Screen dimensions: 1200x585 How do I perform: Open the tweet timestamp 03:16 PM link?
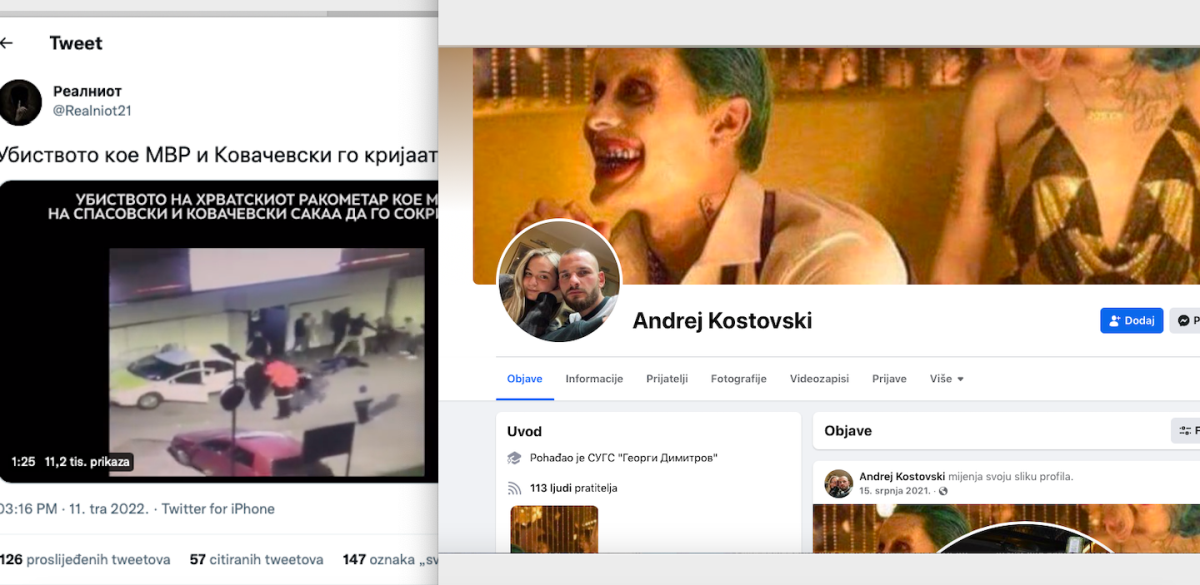(x=73, y=509)
